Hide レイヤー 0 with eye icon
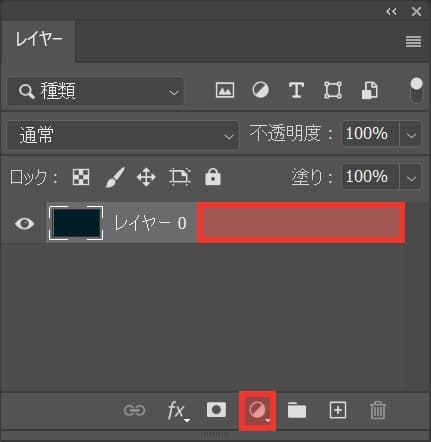The height and width of the screenshot is (442, 431). pos(24,223)
